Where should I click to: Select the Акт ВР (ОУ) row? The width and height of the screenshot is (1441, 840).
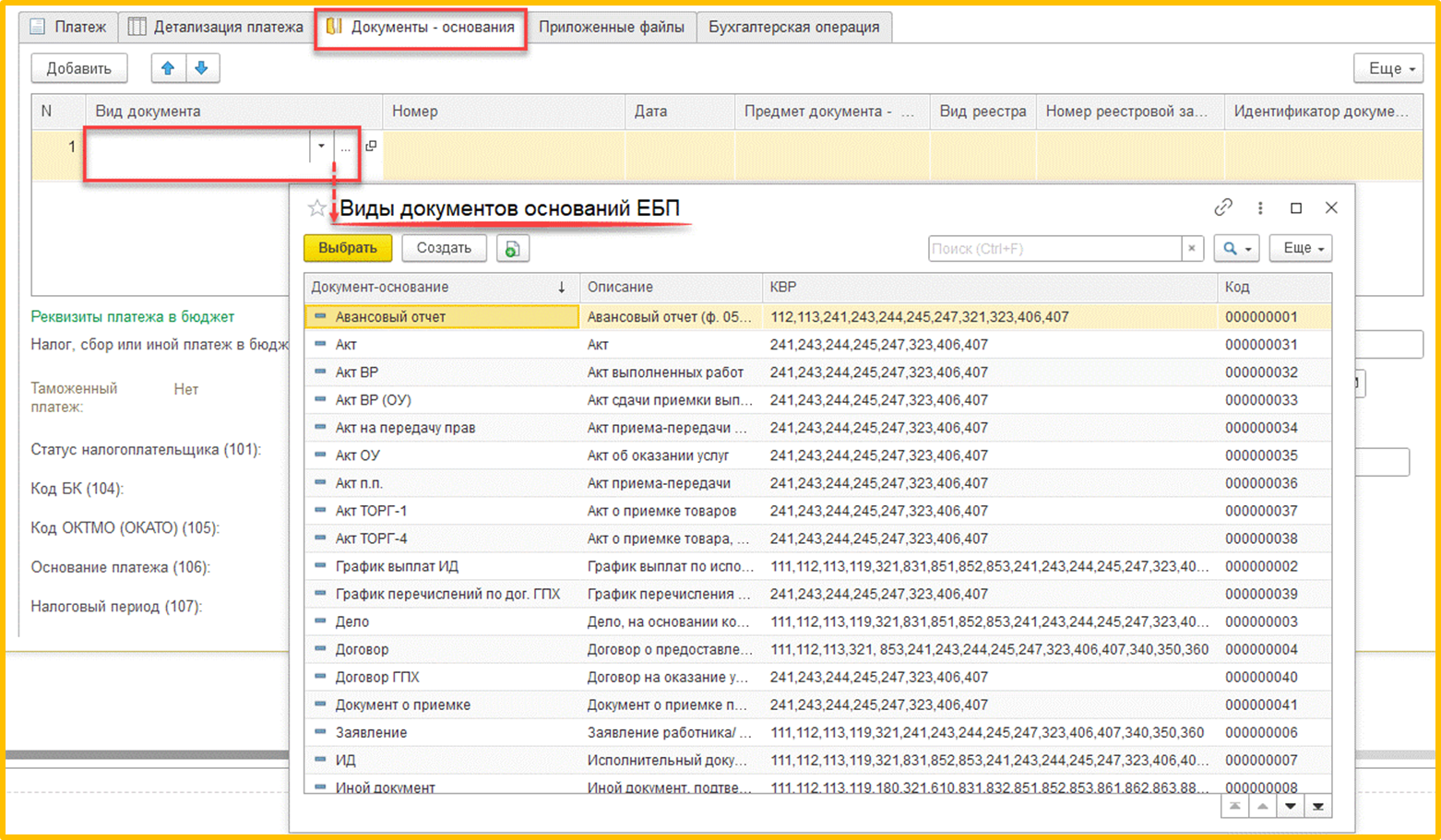point(817,400)
